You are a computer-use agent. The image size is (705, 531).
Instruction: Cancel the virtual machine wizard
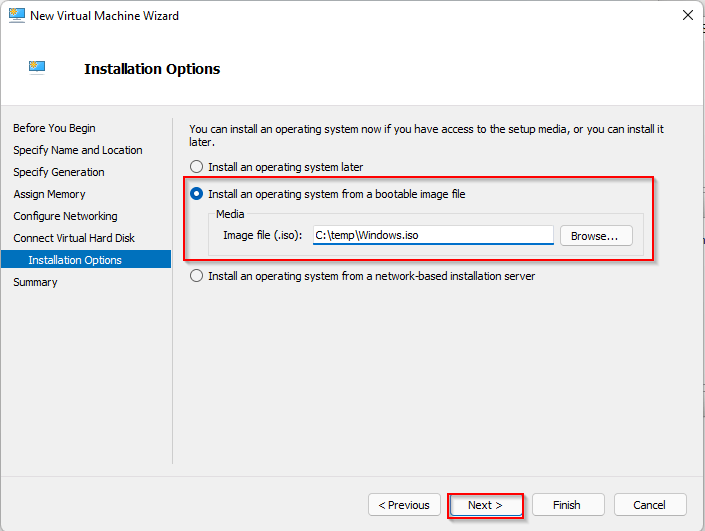(650, 505)
